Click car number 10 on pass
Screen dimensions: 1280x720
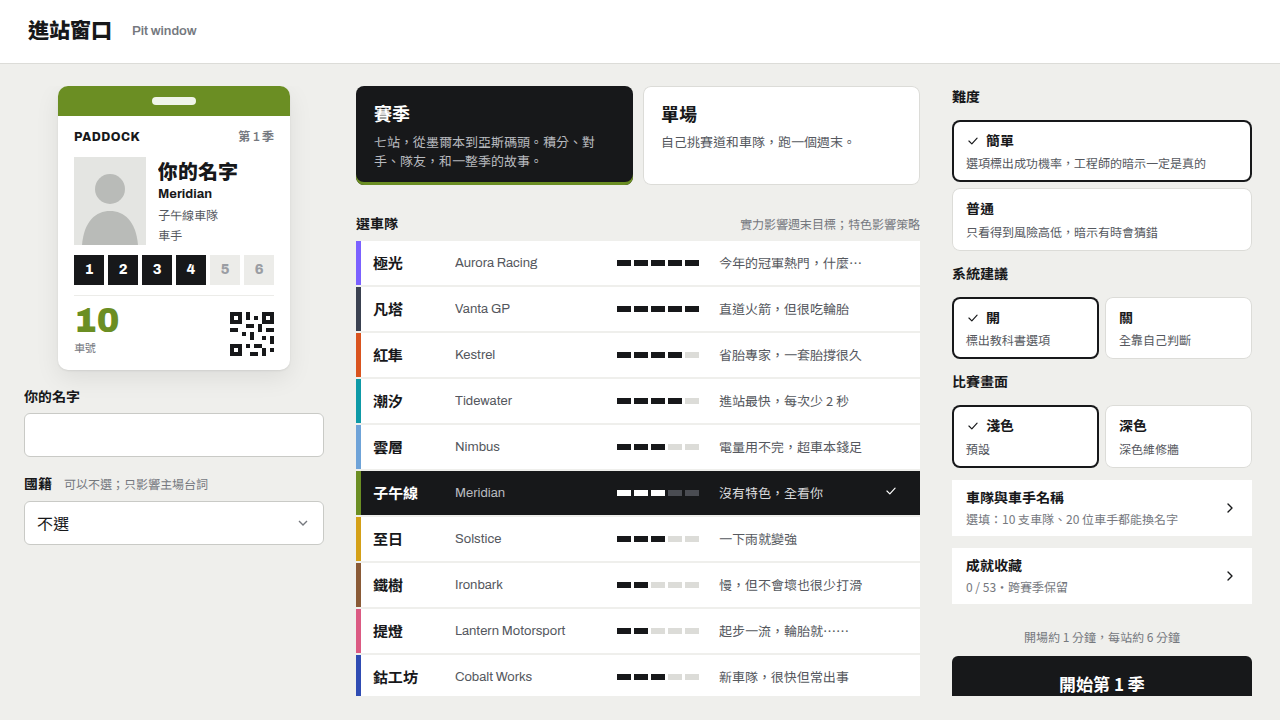[97, 320]
